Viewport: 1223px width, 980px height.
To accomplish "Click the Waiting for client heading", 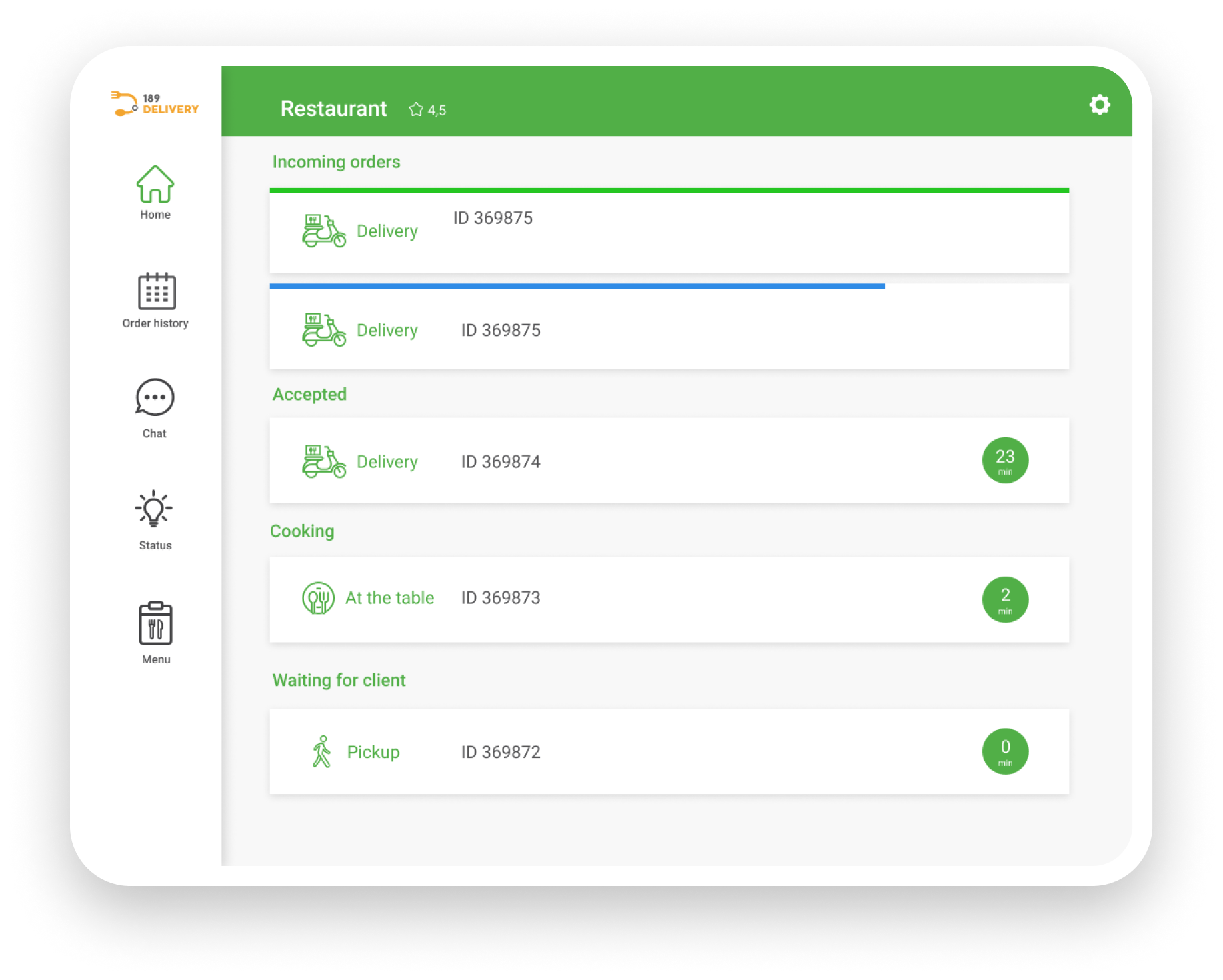I will click(x=339, y=680).
